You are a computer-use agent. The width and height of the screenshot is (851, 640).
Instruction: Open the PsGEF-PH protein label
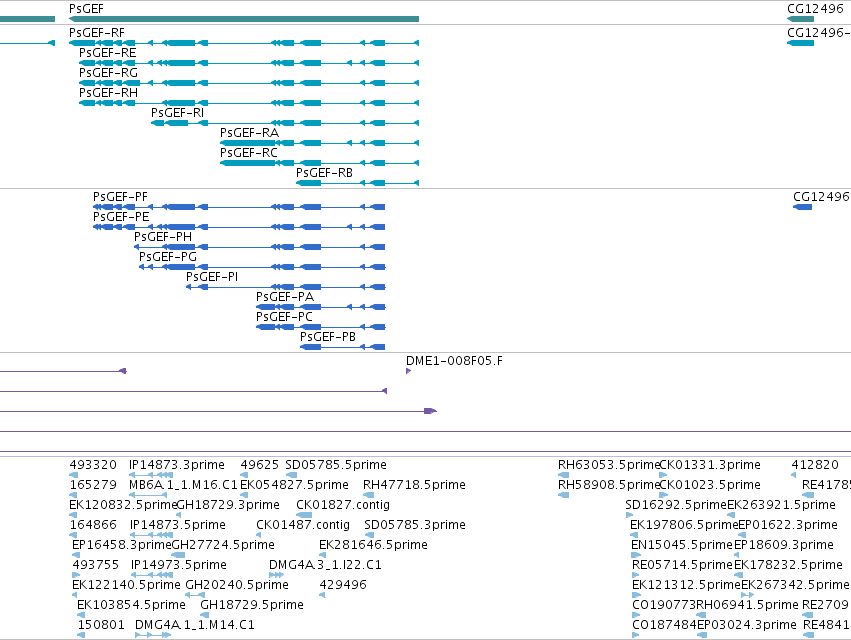coord(163,237)
